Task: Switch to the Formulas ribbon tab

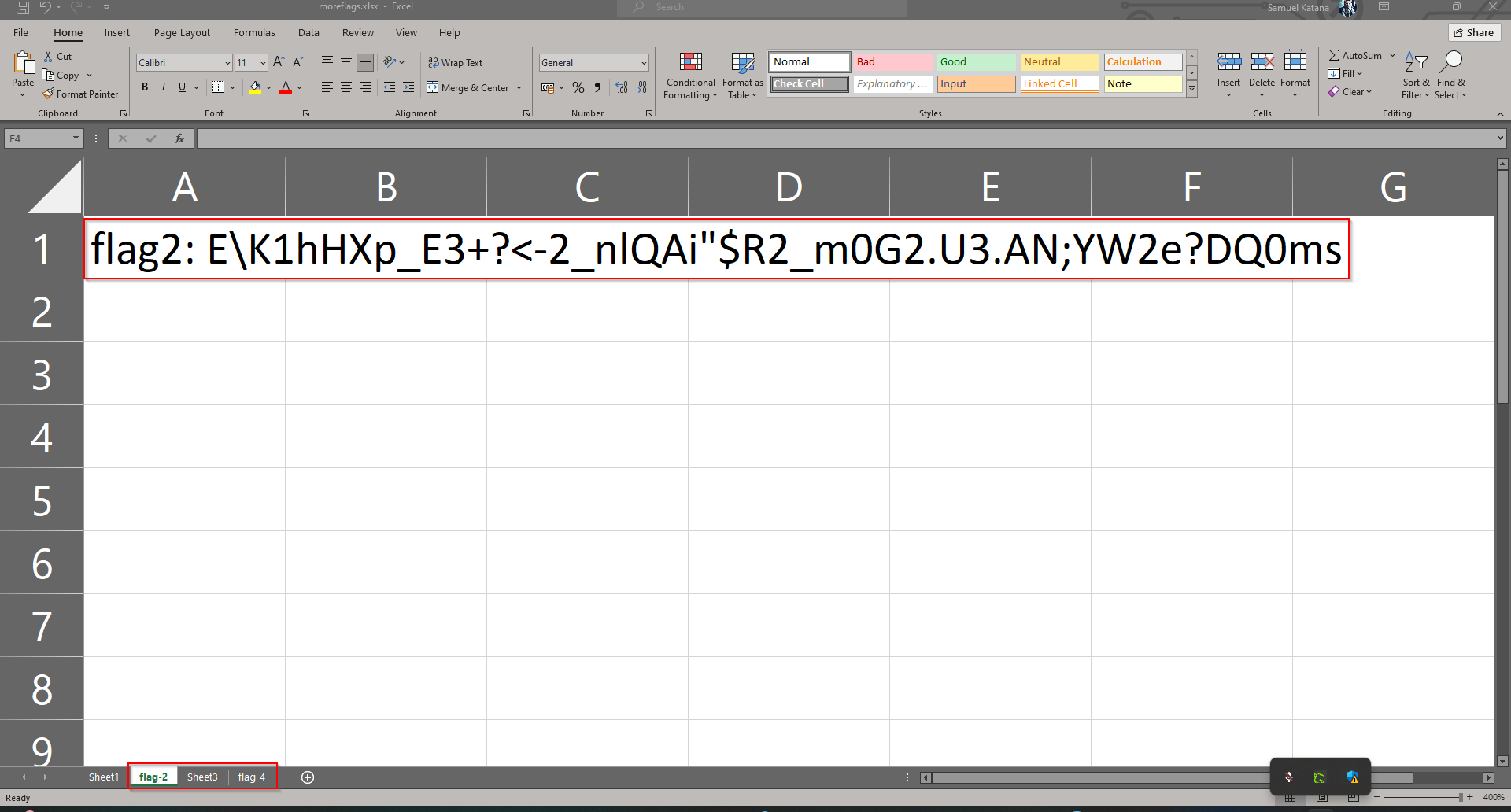Action: [253, 32]
